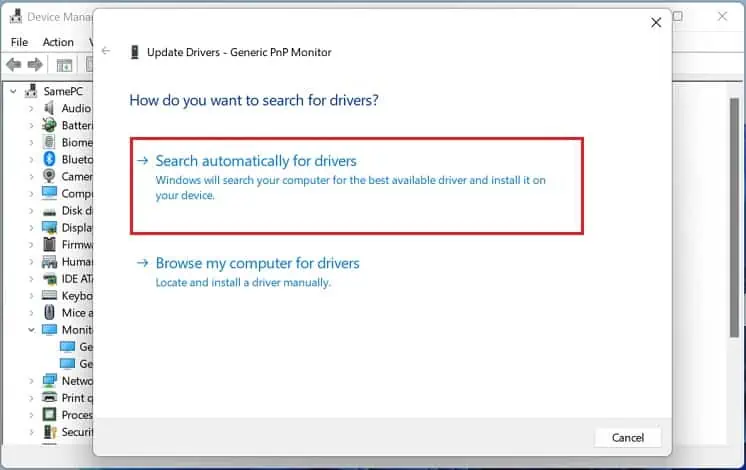Expand the Cameras category
The width and height of the screenshot is (746, 470).
click(x=31, y=176)
